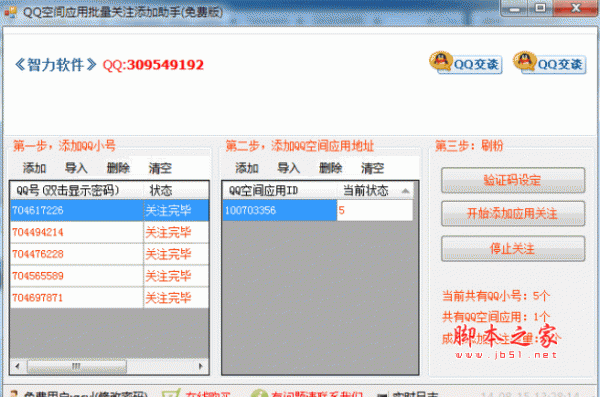Click 有问题请联系我们 link in status bar
The width and height of the screenshot is (600, 397).
pos(317,394)
